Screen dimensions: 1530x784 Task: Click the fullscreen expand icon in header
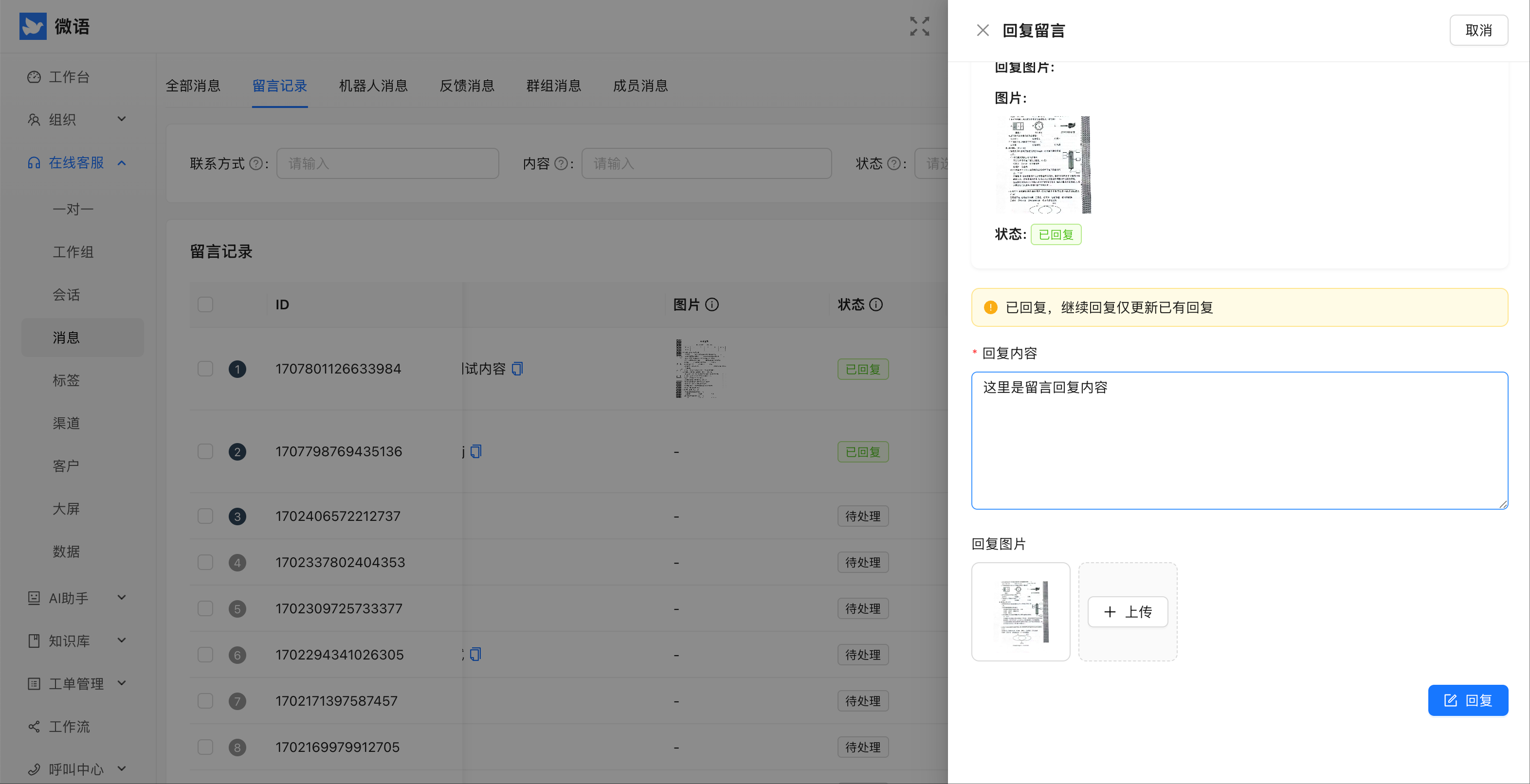(919, 27)
